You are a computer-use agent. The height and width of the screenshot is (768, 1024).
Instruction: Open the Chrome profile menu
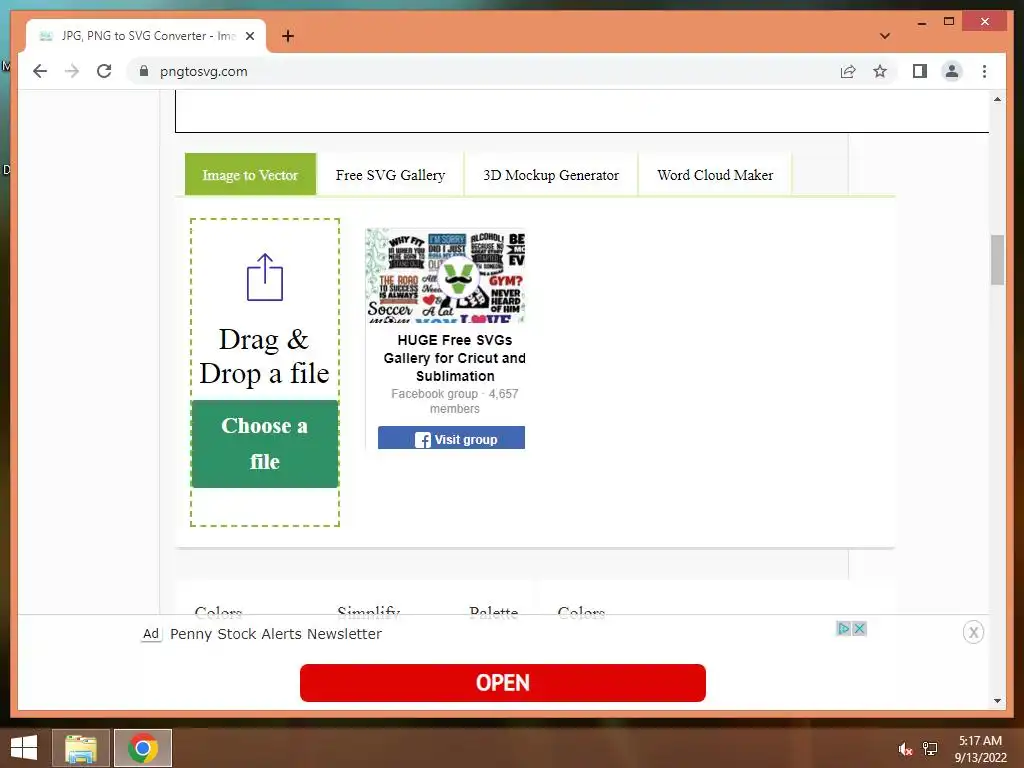pos(952,71)
